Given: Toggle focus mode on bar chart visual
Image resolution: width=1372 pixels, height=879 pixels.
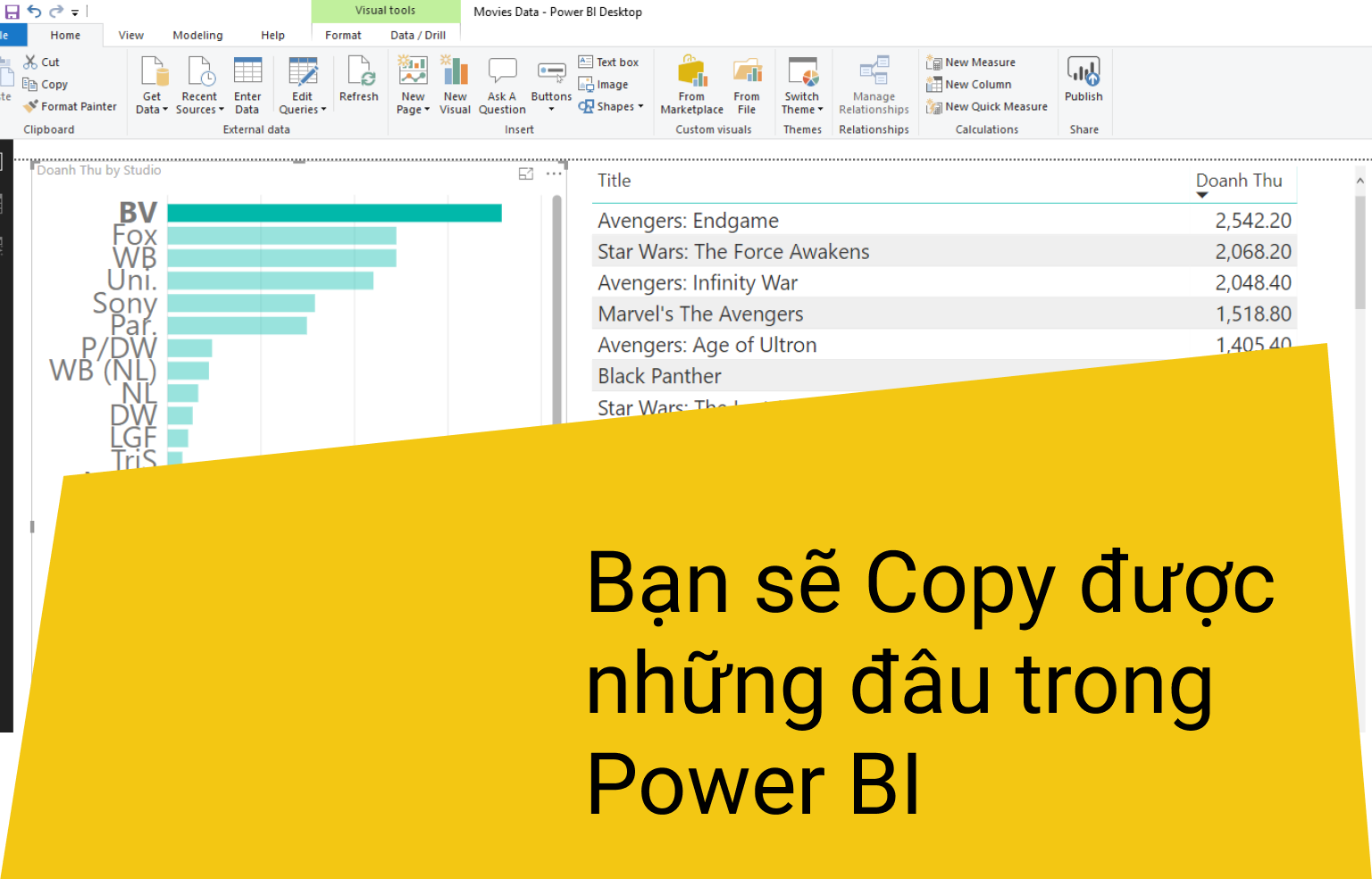Looking at the screenshot, I should point(526,173).
